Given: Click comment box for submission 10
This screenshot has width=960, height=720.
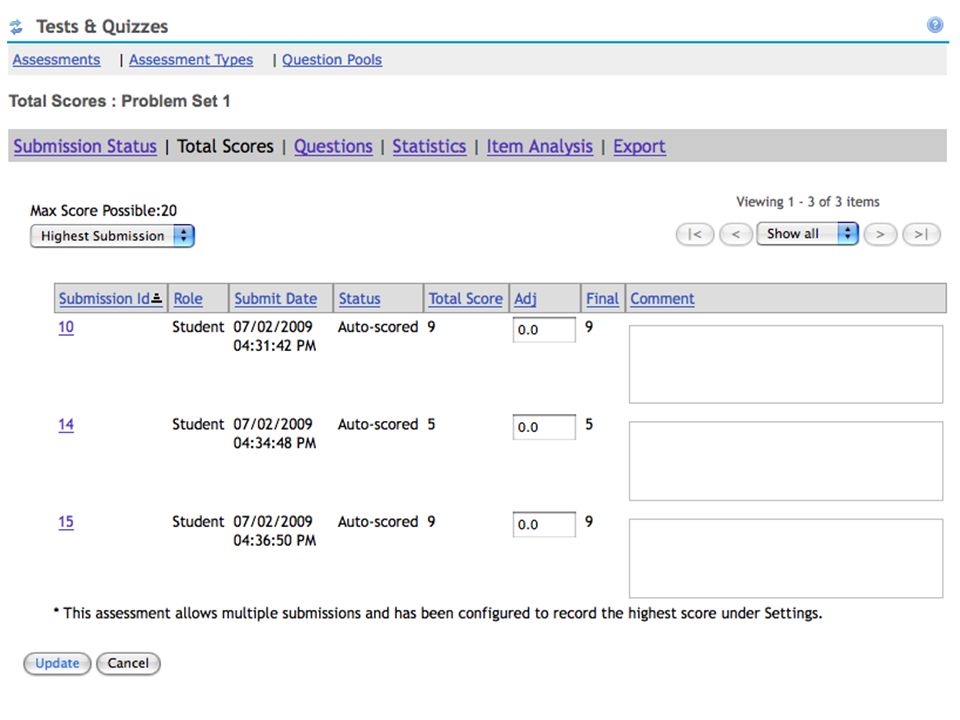Looking at the screenshot, I should click(x=786, y=364).
